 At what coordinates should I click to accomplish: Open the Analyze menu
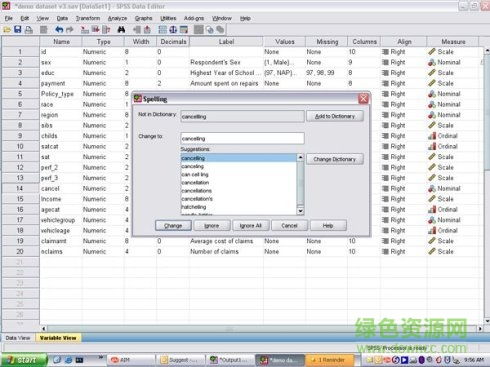pyautogui.click(x=117, y=18)
